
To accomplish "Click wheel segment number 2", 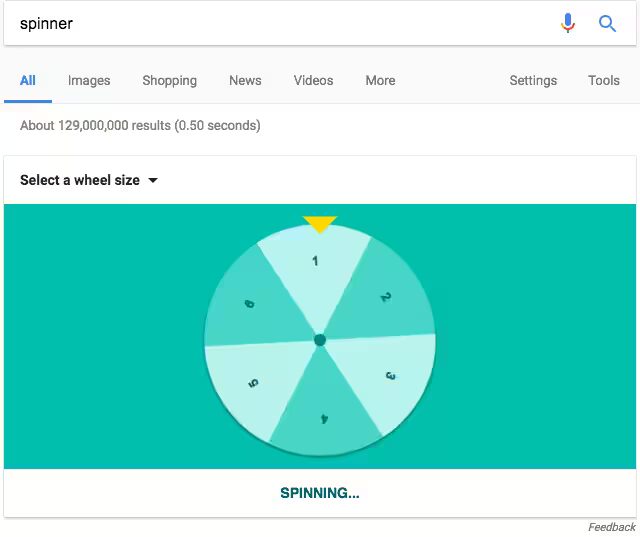I will [383, 298].
